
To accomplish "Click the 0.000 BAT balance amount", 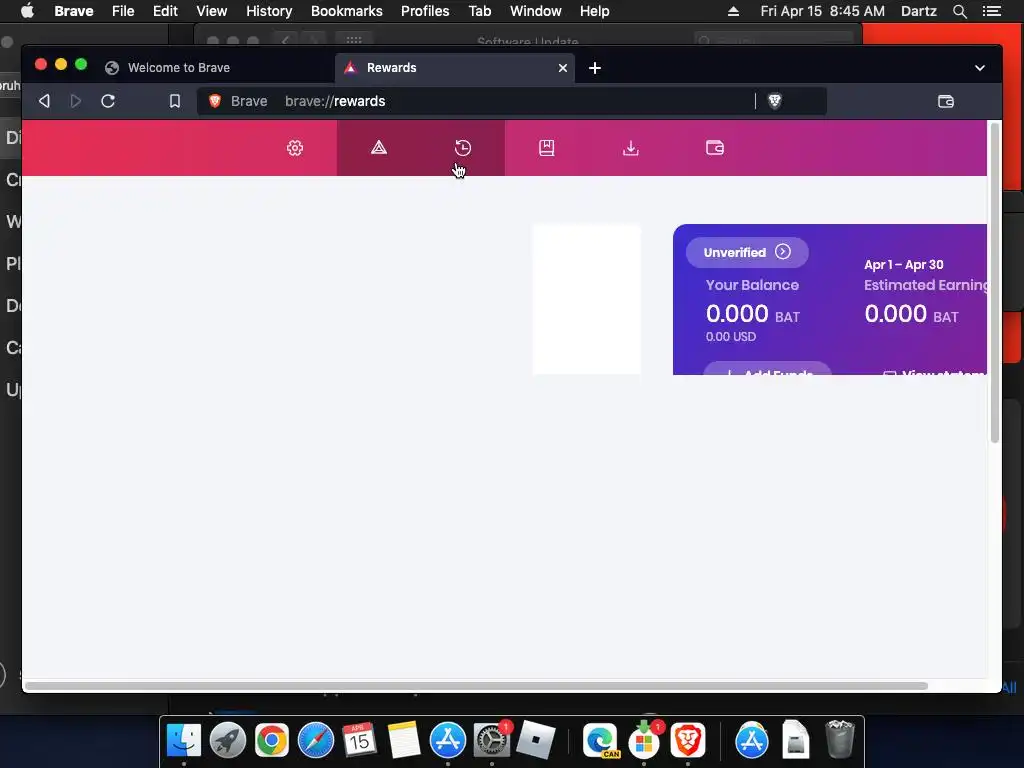I will [x=752, y=314].
